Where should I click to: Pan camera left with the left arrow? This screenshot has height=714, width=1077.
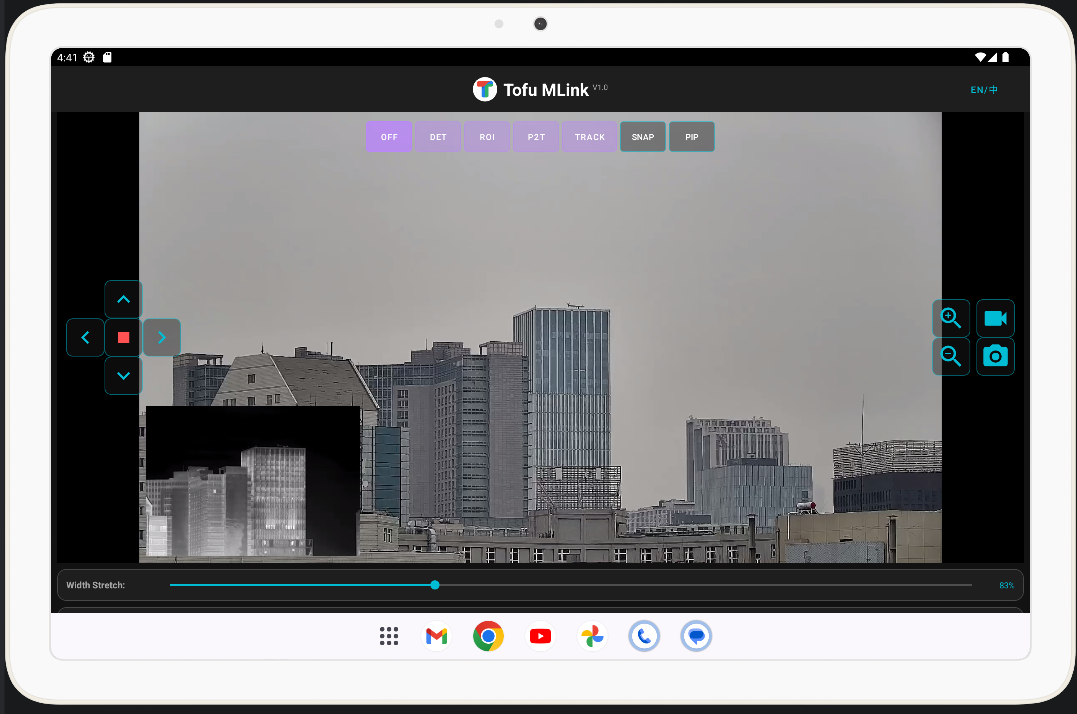pos(85,338)
